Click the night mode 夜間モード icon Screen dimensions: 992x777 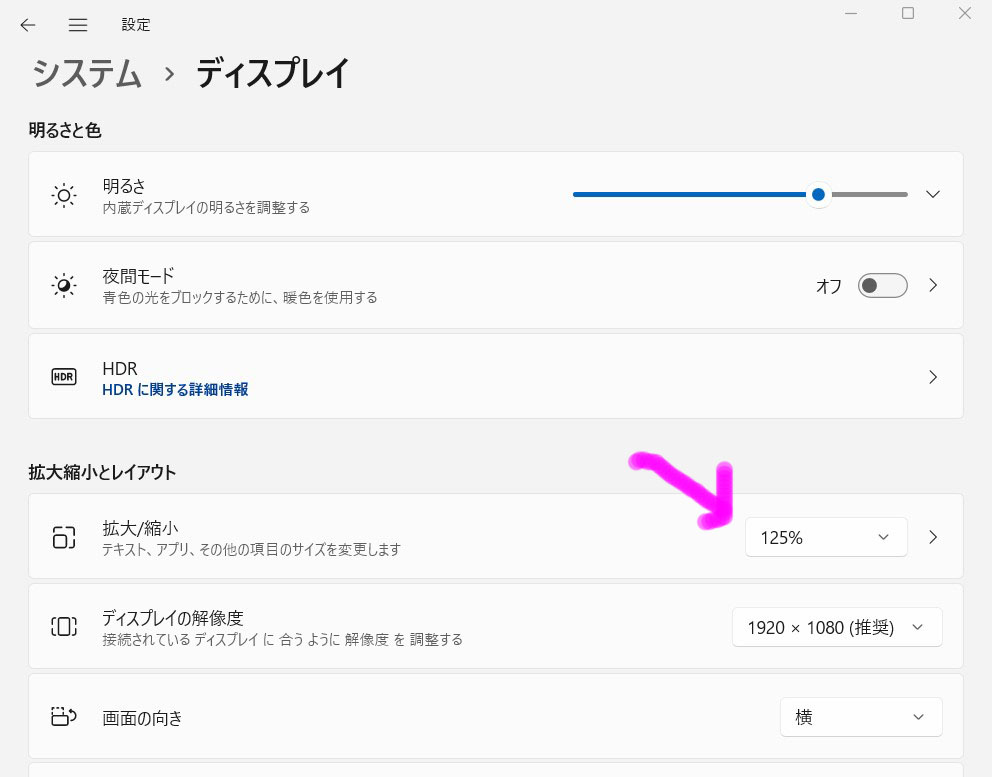point(64,286)
